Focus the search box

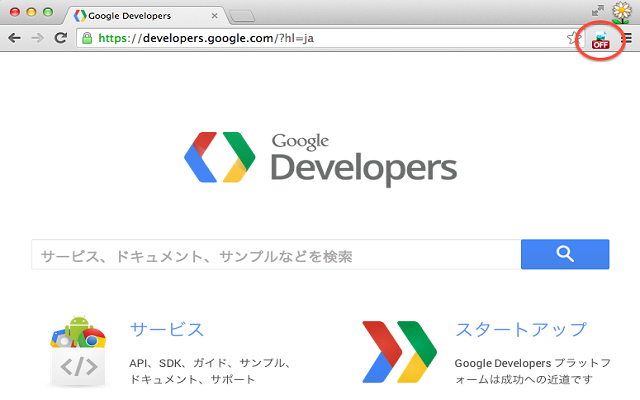(276, 254)
